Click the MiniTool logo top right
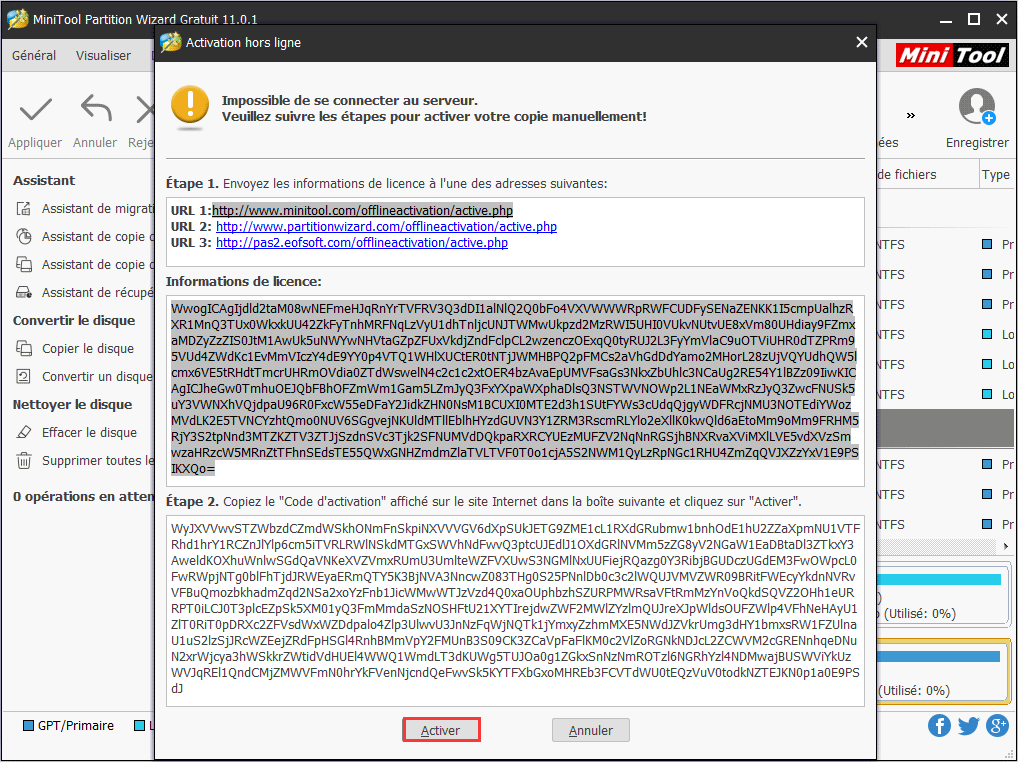This screenshot has height=762, width=1018. [951, 55]
